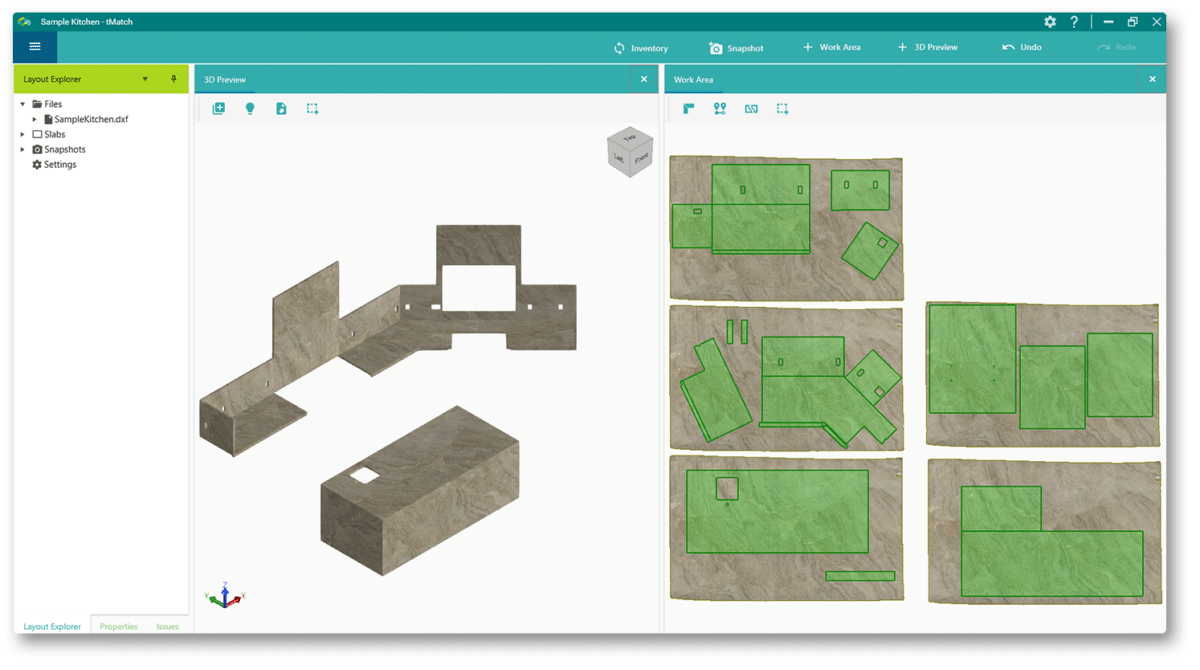Collapse the Layout Explorer panel with its chevron

[x=144, y=78]
